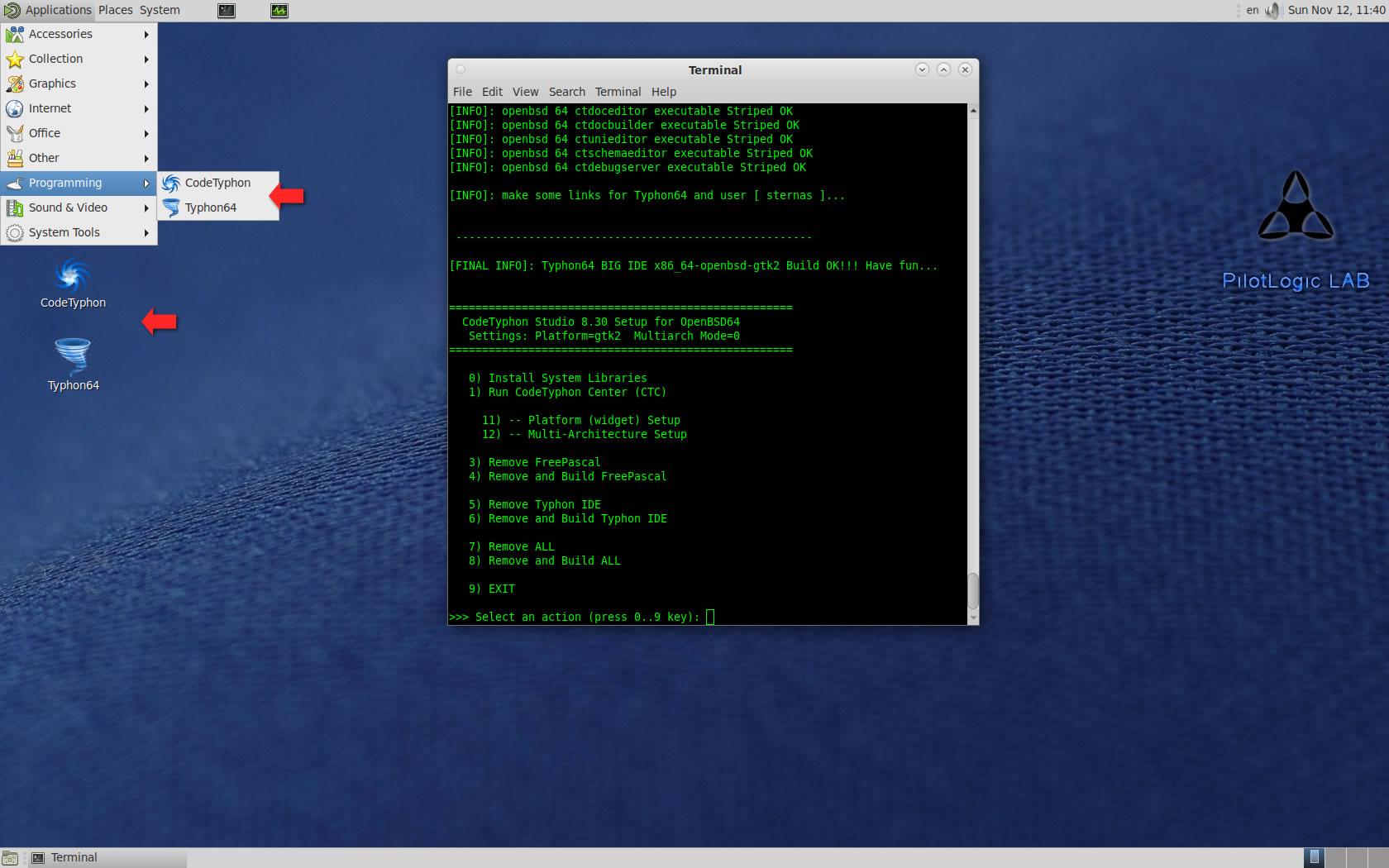The height and width of the screenshot is (868, 1389).
Task: Expand the Accessories submenu arrow
Action: 146,35
